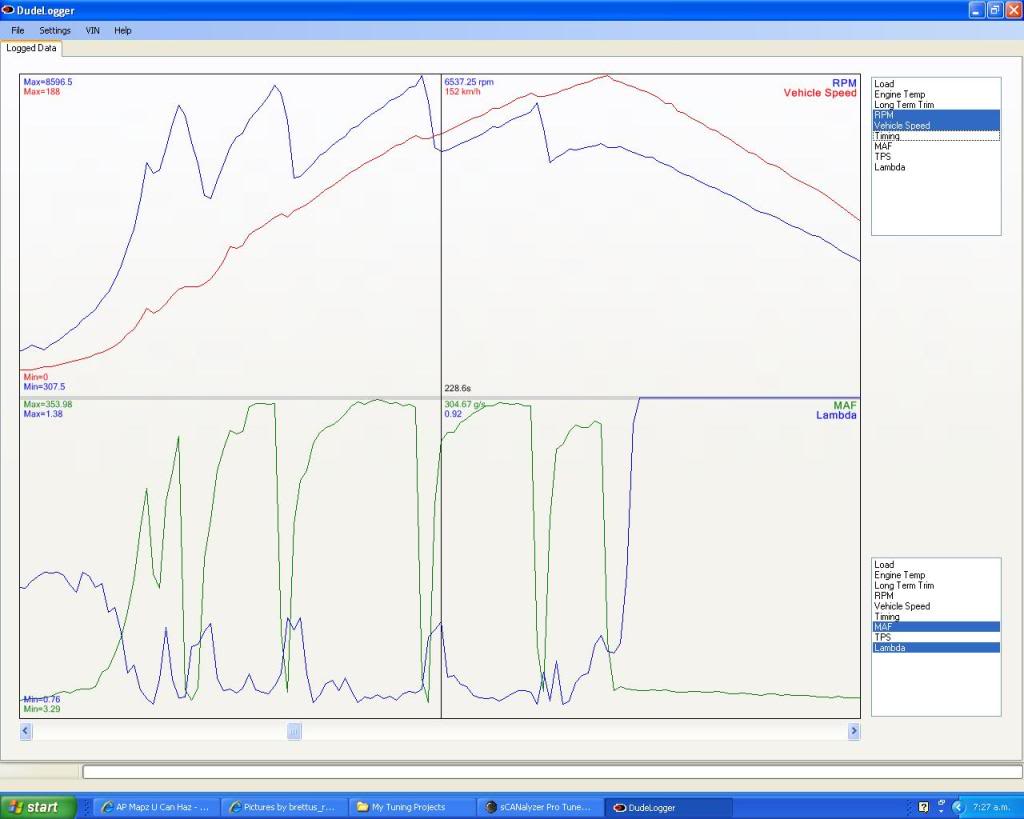Viewport: 1024px width, 819px height.
Task: Deselect MAF in the lower channel list
Action: click(x=935, y=627)
